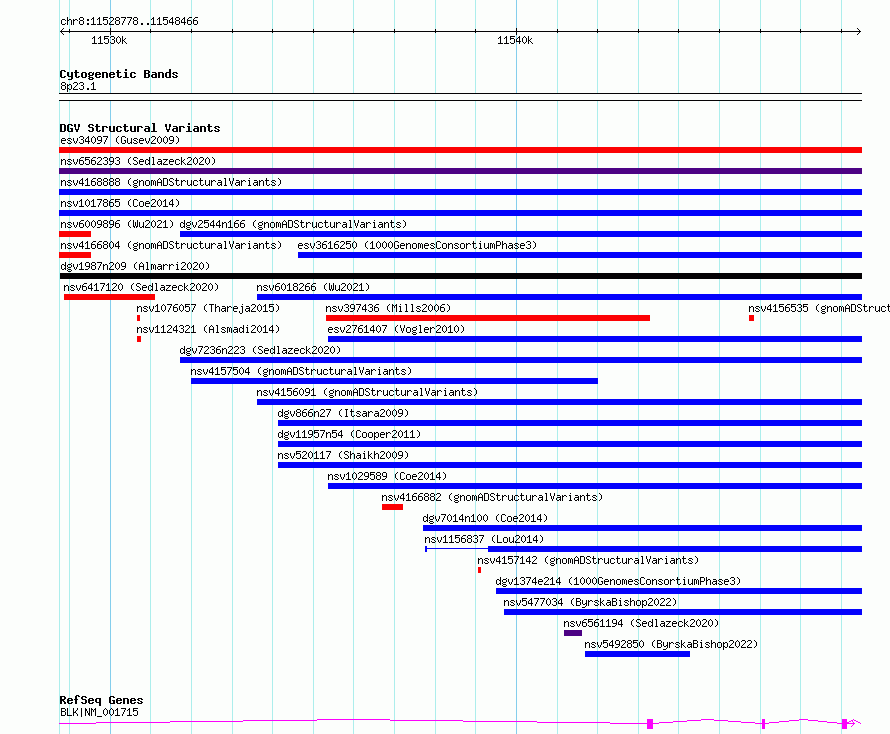Screen dimensions: 890x734
Task: Select the 8p23.1 cytogenetic band label
Action: tap(78, 86)
